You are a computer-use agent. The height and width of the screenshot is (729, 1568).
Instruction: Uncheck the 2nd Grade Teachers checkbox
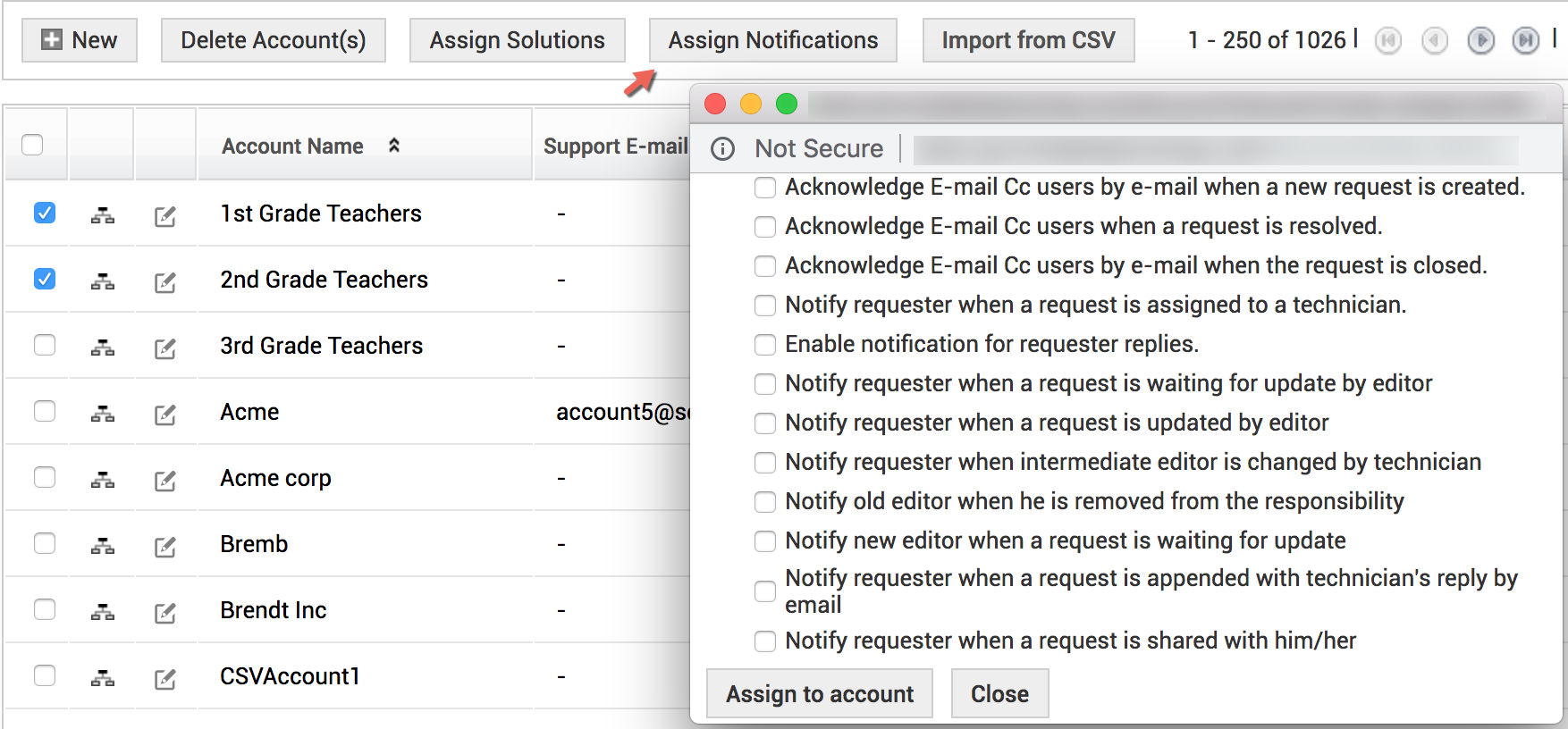[45, 279]
